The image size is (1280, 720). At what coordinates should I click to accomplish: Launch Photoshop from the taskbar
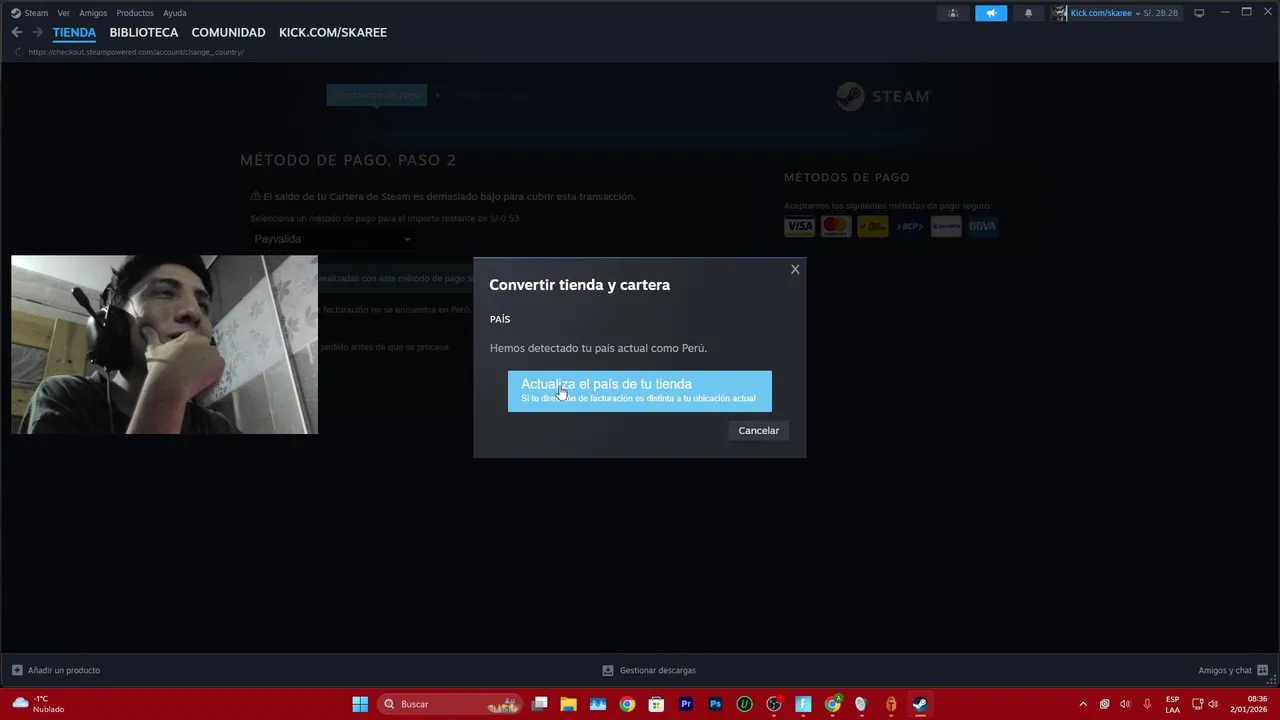tap(715, 704)
